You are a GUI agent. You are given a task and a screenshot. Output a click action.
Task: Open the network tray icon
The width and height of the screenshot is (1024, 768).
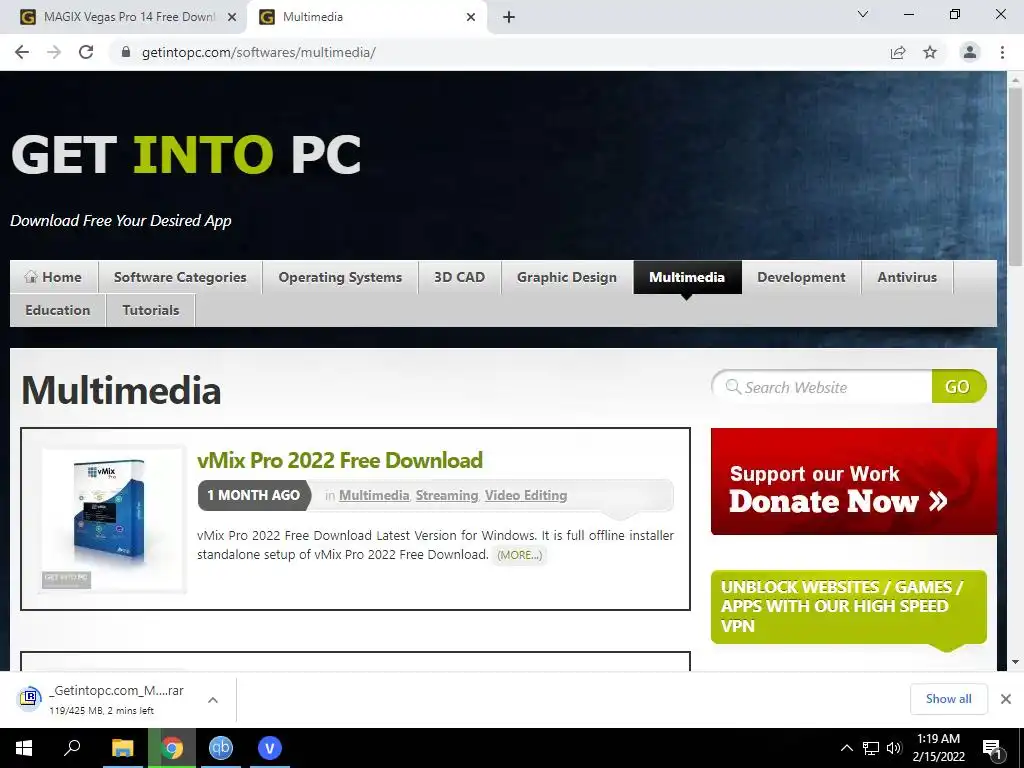[871, 748]
